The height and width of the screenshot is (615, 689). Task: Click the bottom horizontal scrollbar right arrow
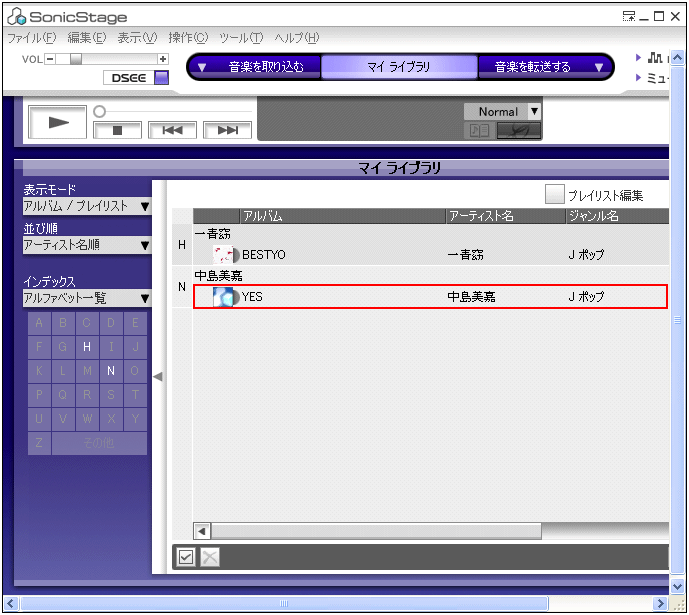tap(660, 603)
